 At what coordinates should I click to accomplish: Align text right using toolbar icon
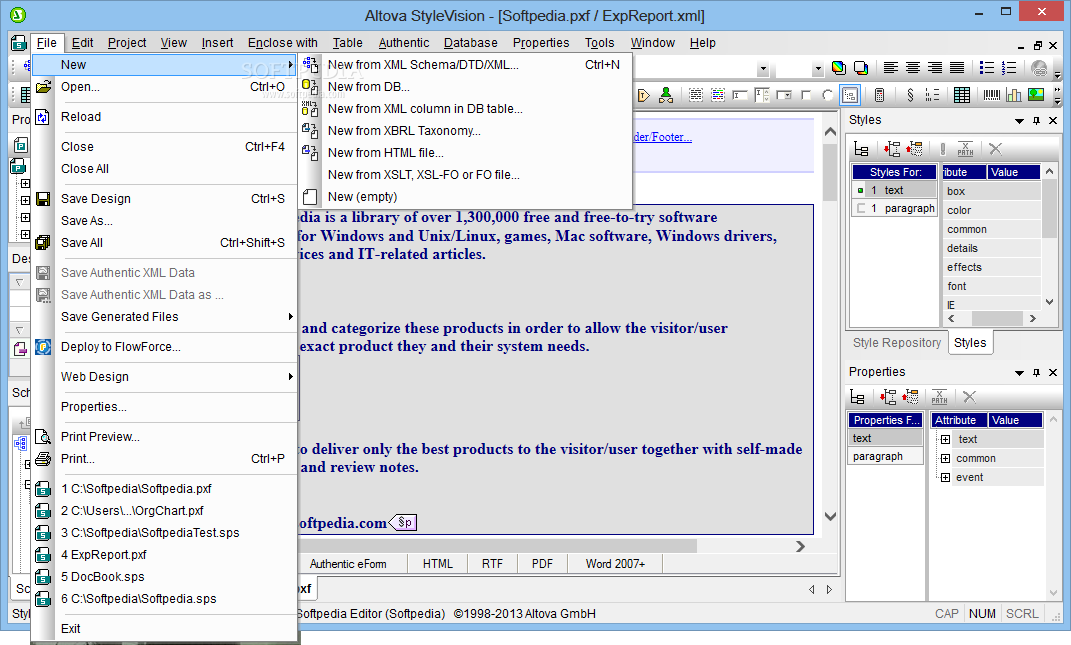click(935, 68)
